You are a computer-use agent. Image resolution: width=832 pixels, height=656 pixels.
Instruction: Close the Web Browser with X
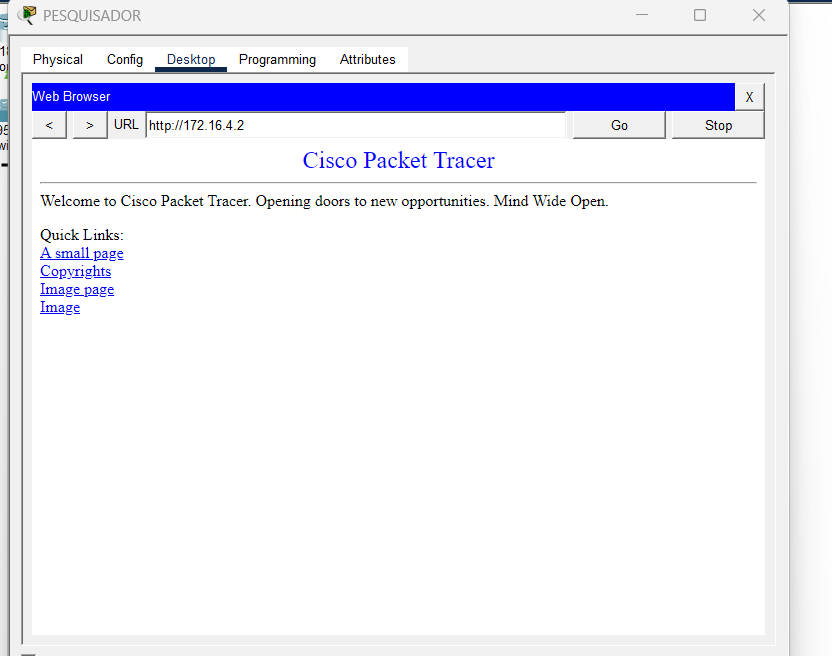pyautogui.click(x=749, y=97)
